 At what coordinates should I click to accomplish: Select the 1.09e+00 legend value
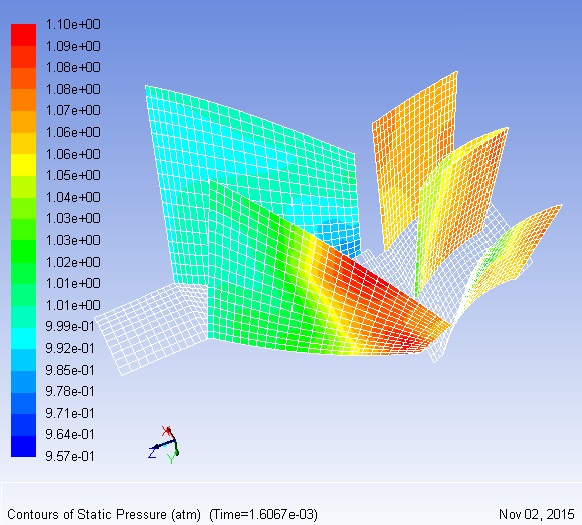(73, 46)
